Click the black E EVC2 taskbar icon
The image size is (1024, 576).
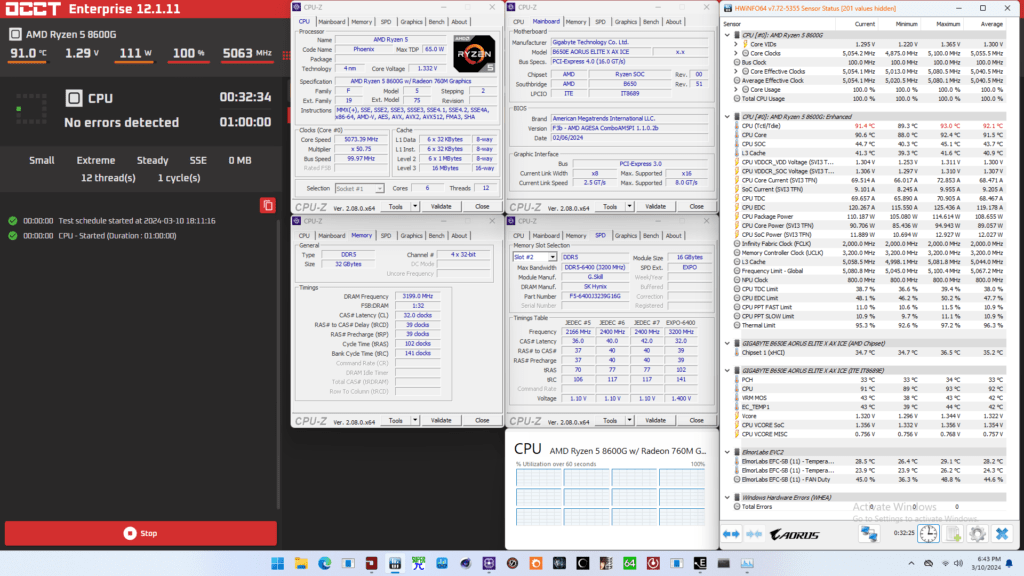(700, 564)
